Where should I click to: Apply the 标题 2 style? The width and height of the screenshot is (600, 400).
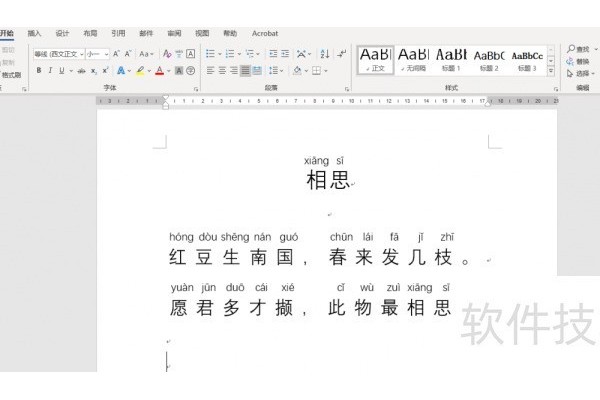point(489,60)
